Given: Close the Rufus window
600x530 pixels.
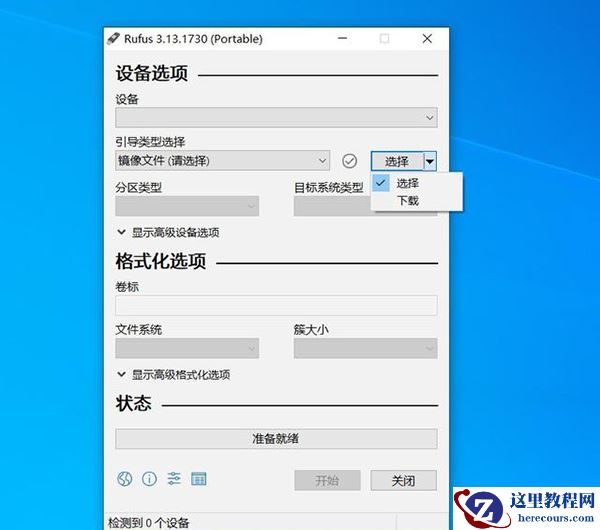Looking at the screenshot, I should coord(427,38).
